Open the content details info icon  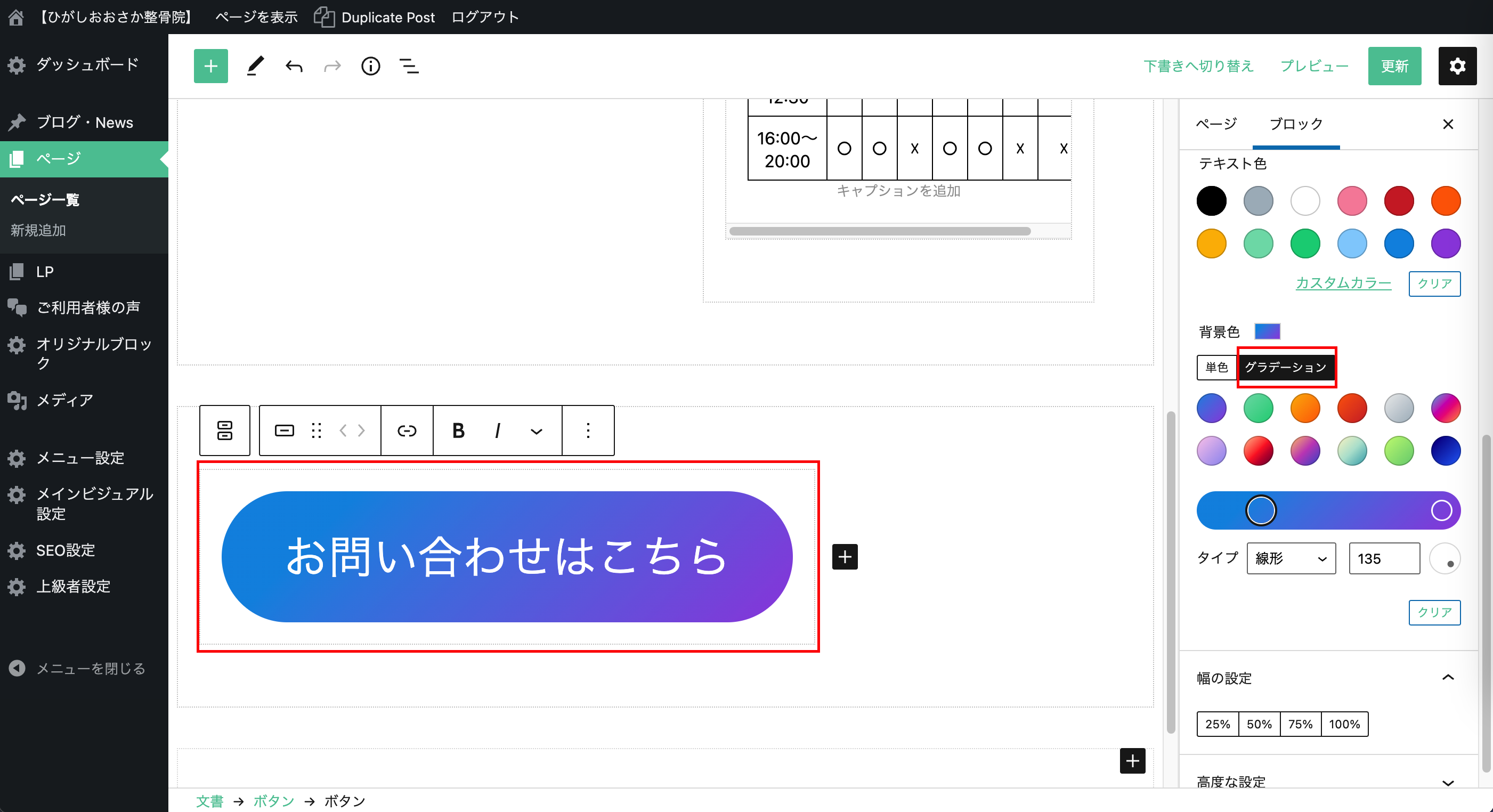370,66
